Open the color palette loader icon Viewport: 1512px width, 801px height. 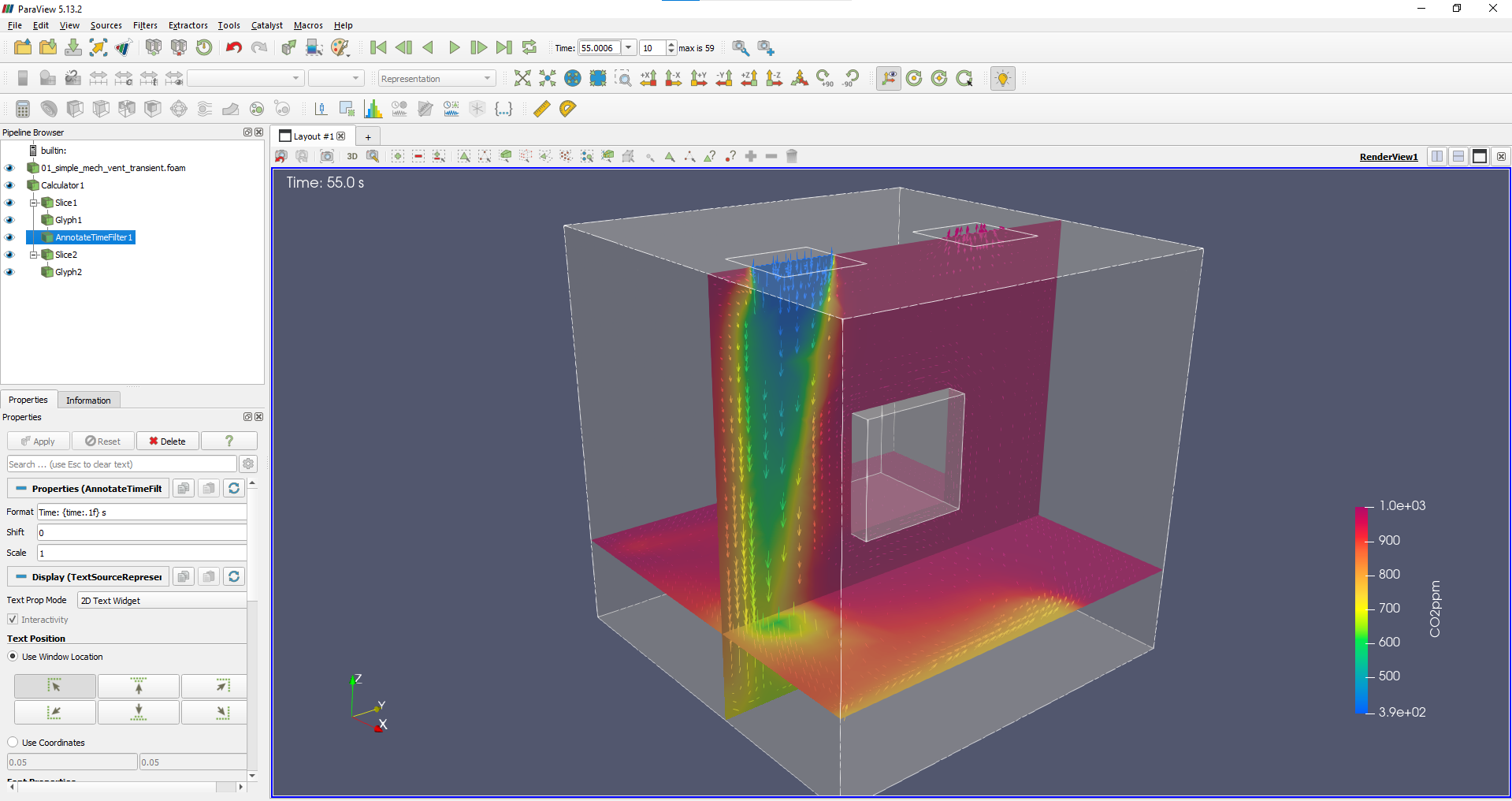[x=340, y=48]
